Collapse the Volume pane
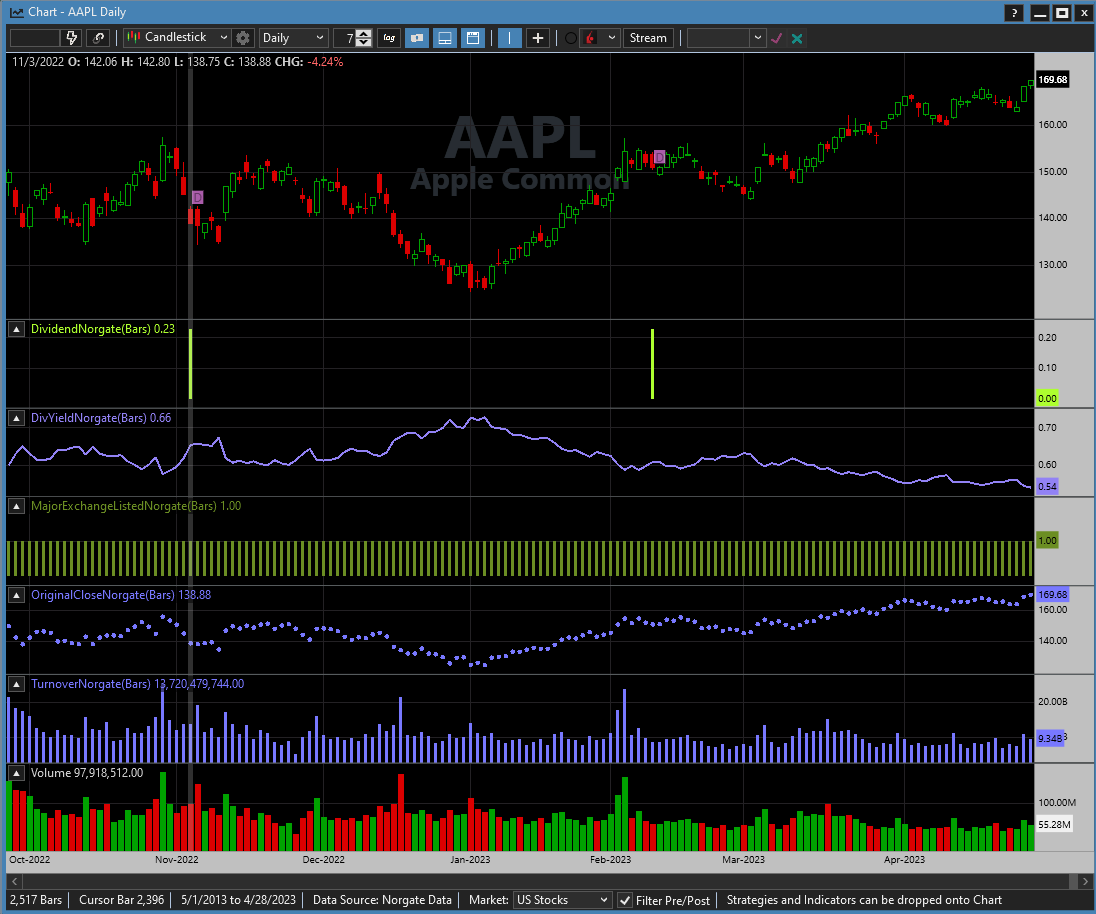Image resolution: width=1096 pixels, height=914 pixels. tap(16, 773)
